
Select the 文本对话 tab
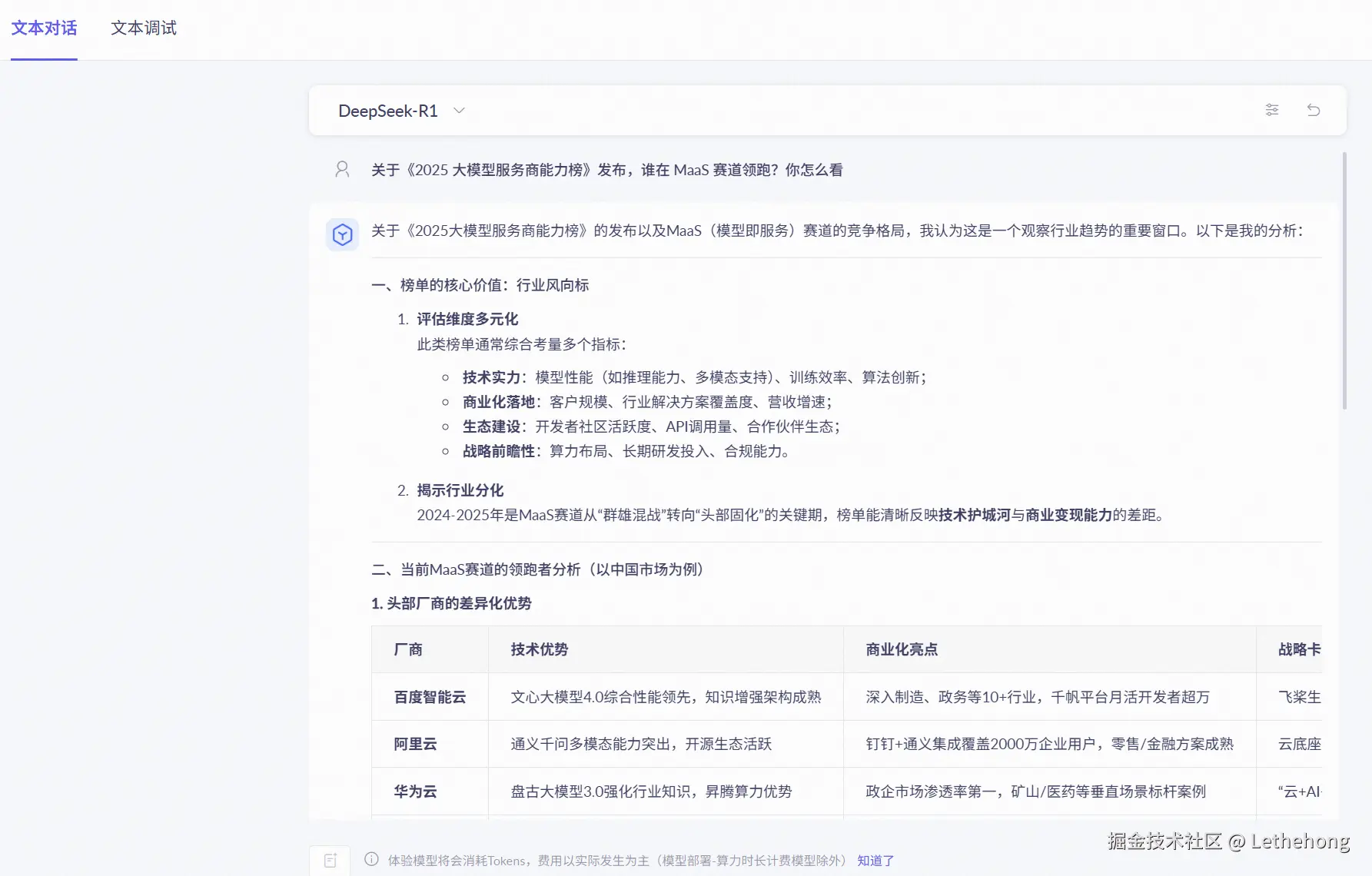pyautogui.click(x=44, y=28)
